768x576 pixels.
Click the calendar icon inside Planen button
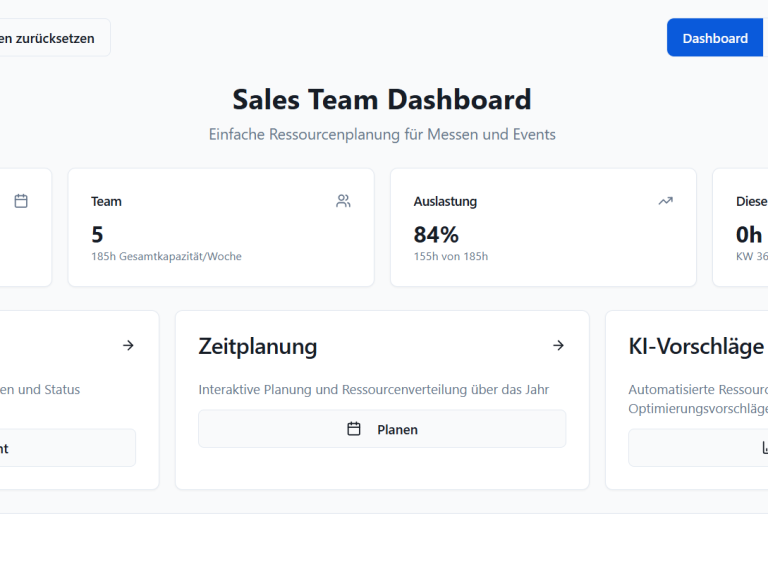[x=353, y=429]
